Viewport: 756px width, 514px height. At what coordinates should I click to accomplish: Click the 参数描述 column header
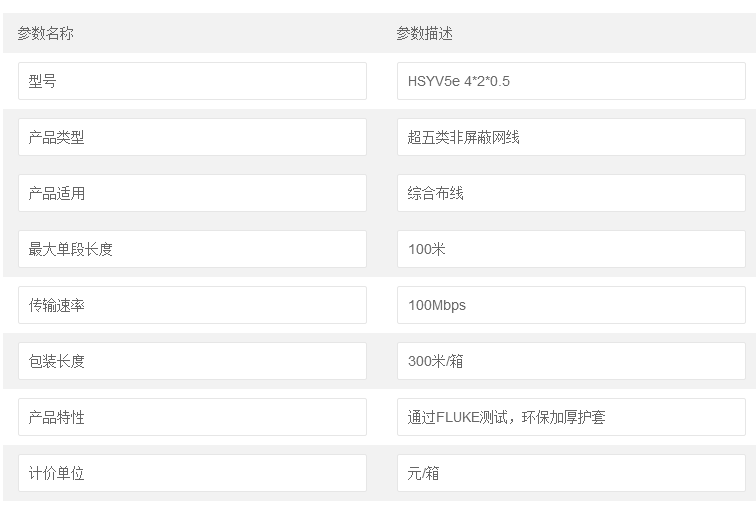click(424, 33)
